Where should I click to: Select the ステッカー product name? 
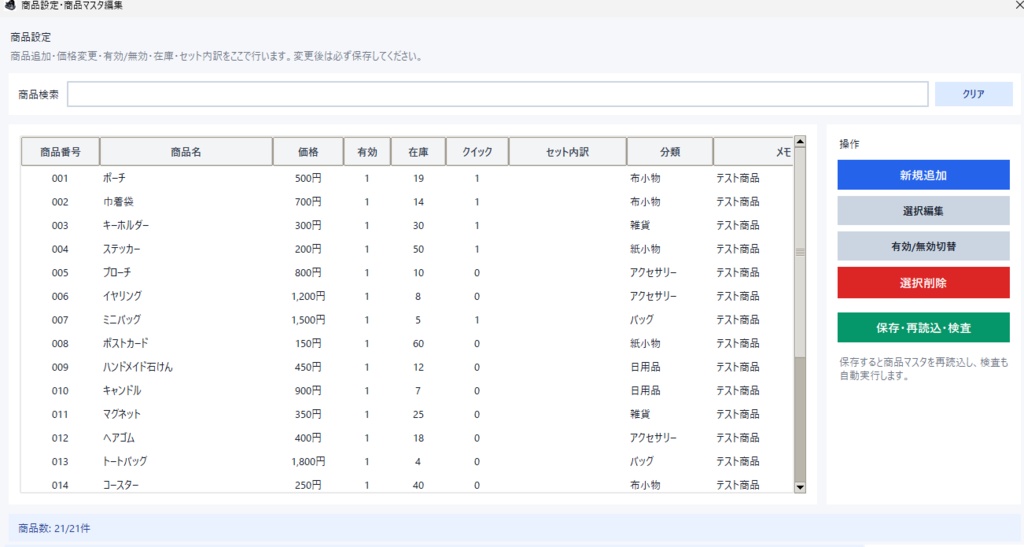click(x=121, y=249)
